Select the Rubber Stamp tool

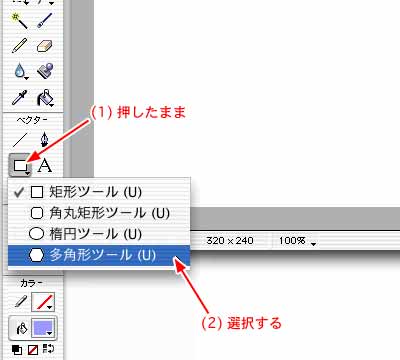pos(45,71)
